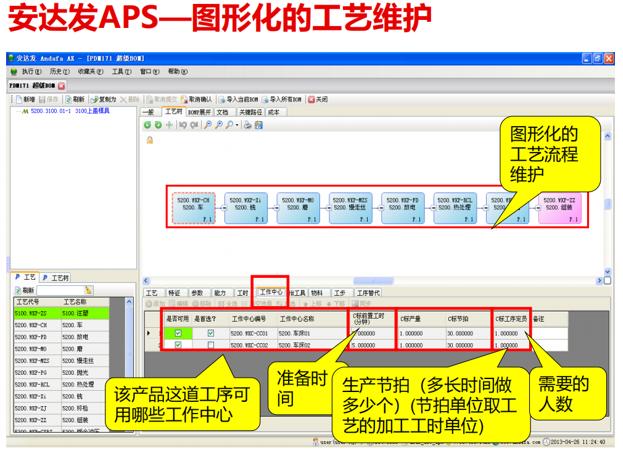
Task: Click the 取消确认 toolbar icon
Action: coord(184,99)
